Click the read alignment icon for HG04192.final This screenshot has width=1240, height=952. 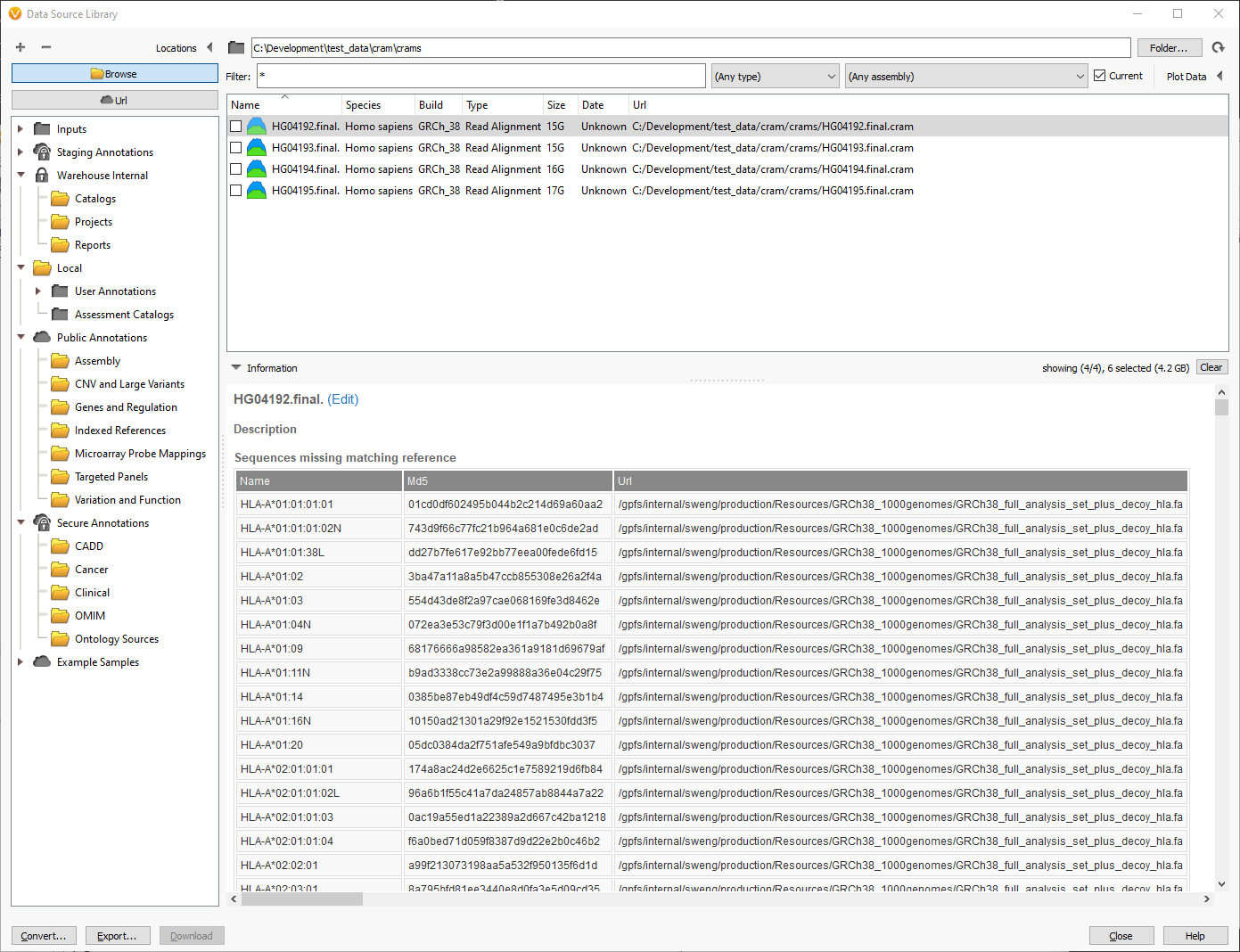point(256,126)
